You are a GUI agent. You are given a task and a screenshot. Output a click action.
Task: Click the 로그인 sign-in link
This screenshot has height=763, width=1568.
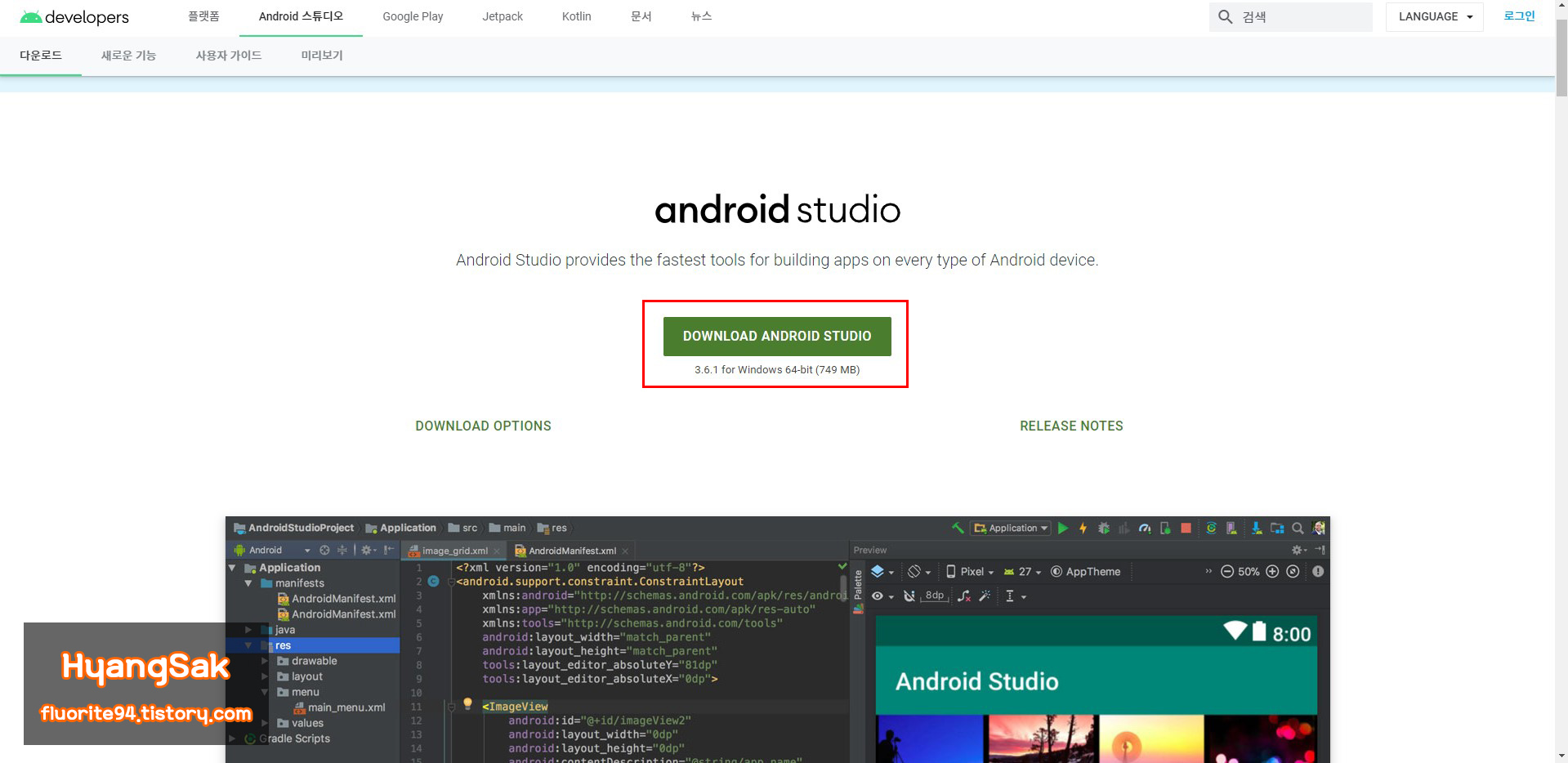[x=1519, y=16]
